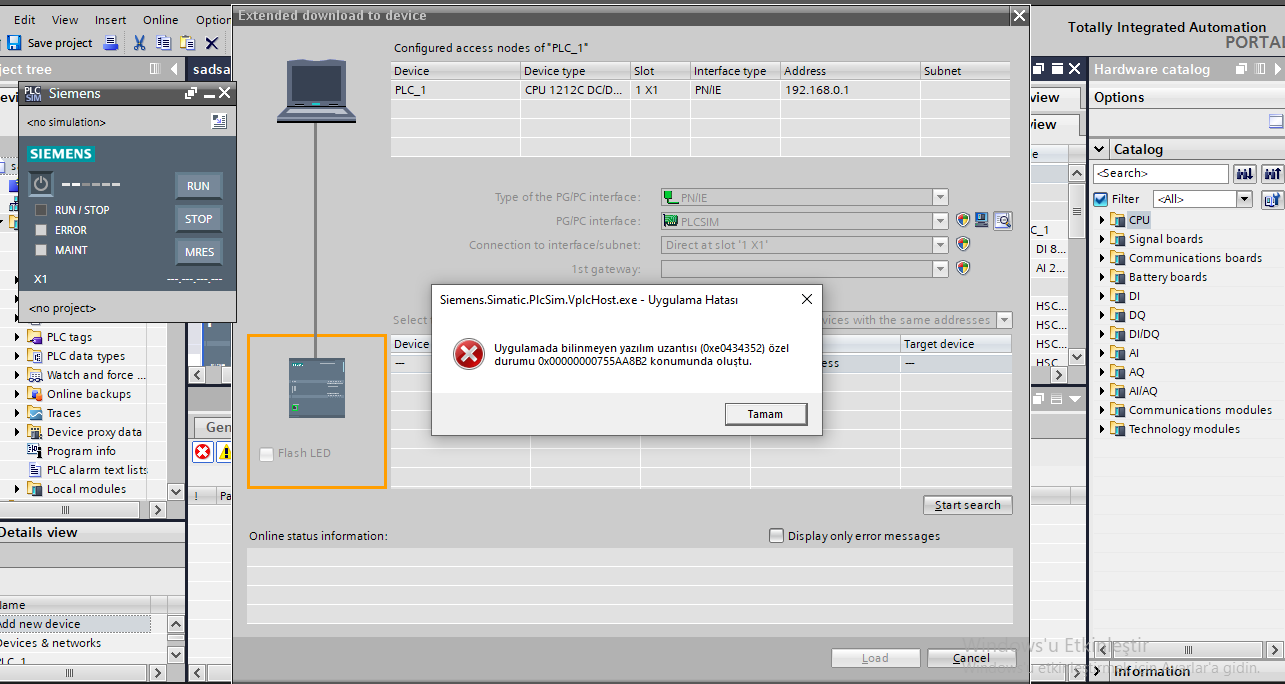Click the Options pane view icon
This screenshot has height=684, width=1285.
pyautogui.click(x=1276, y=121)
